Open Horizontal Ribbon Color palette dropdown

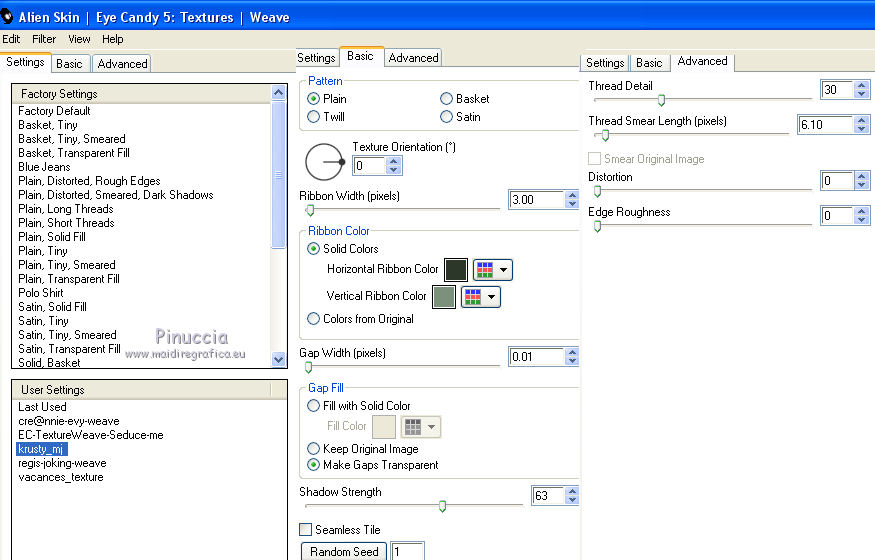(x=493, y=270)
